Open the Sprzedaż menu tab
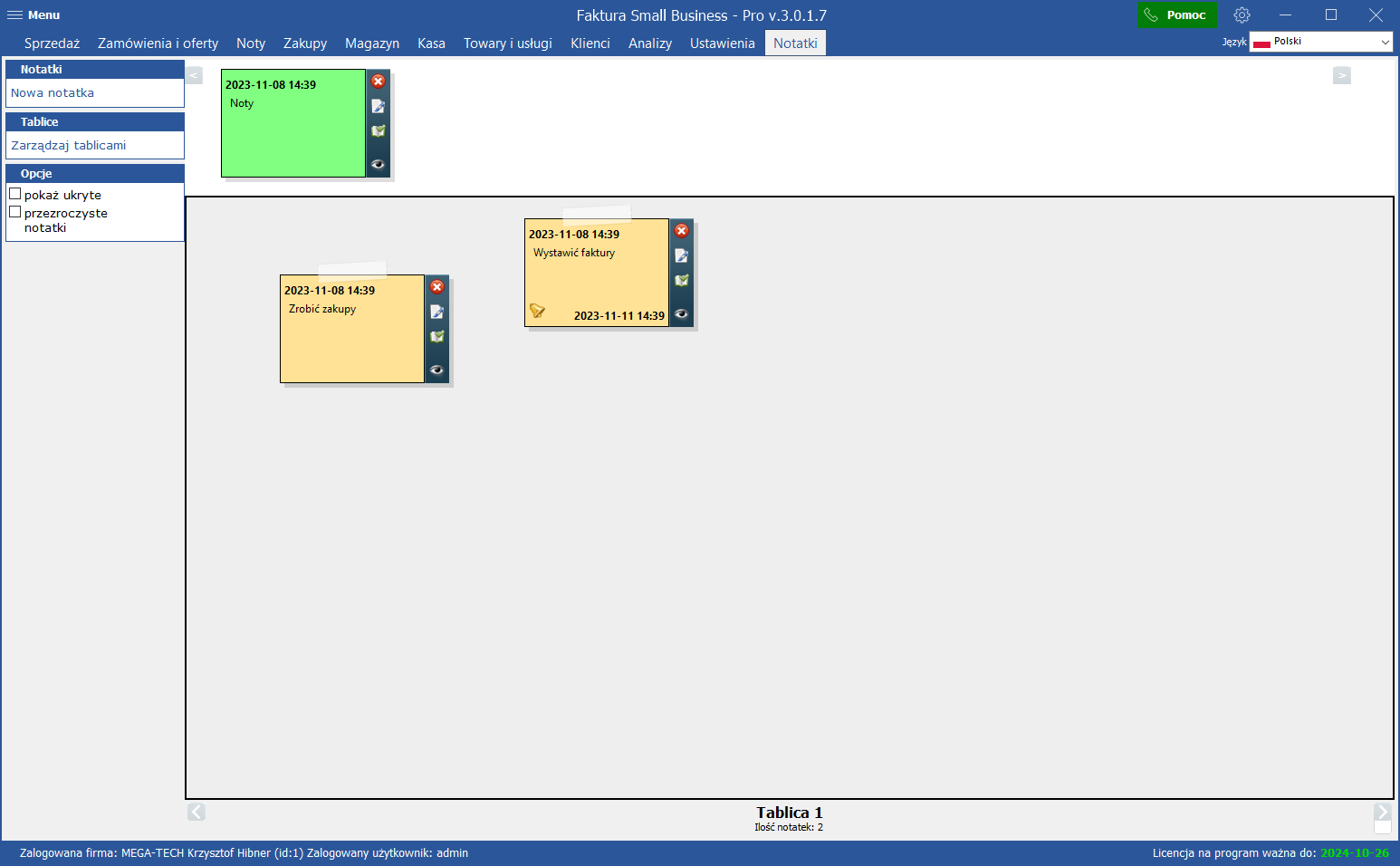This screenshot has height=866, width=1400. [52, 43]
